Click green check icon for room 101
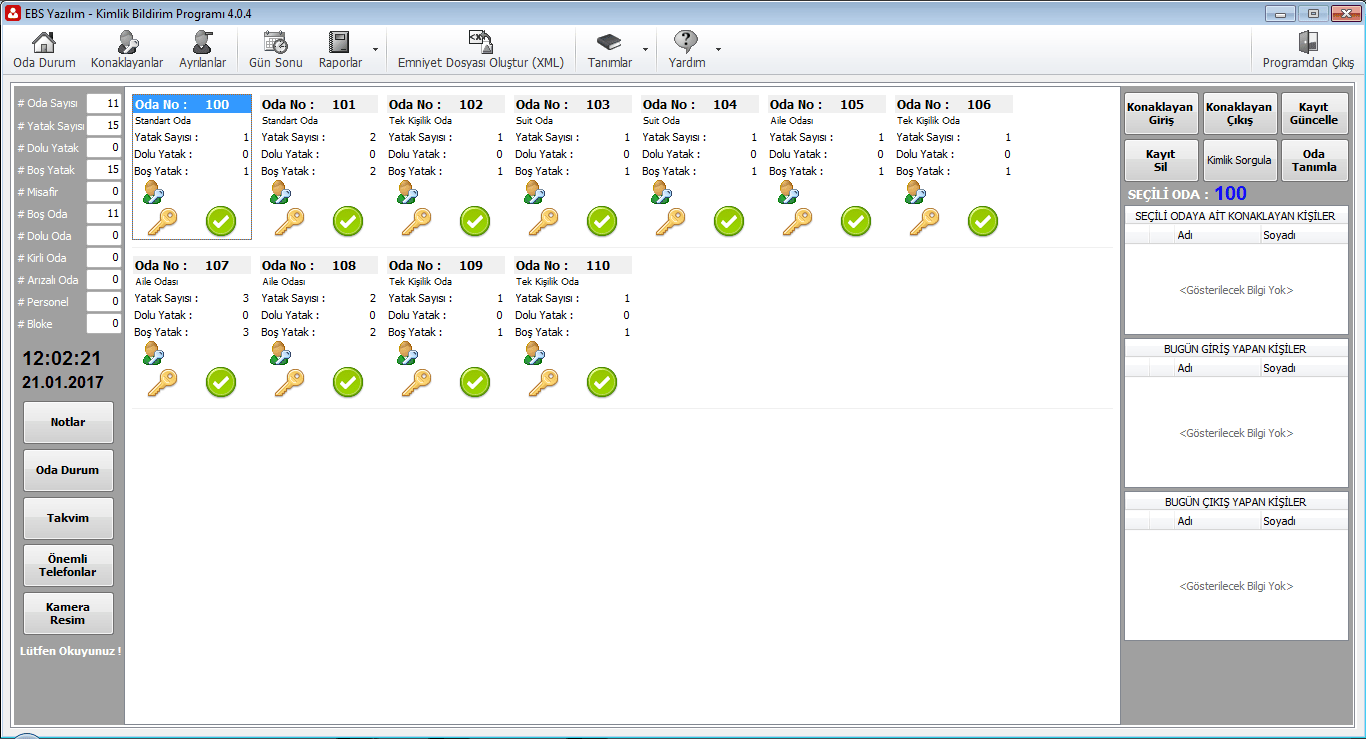The height and width of the screenshot is (739, 1366). pos(348,221)
